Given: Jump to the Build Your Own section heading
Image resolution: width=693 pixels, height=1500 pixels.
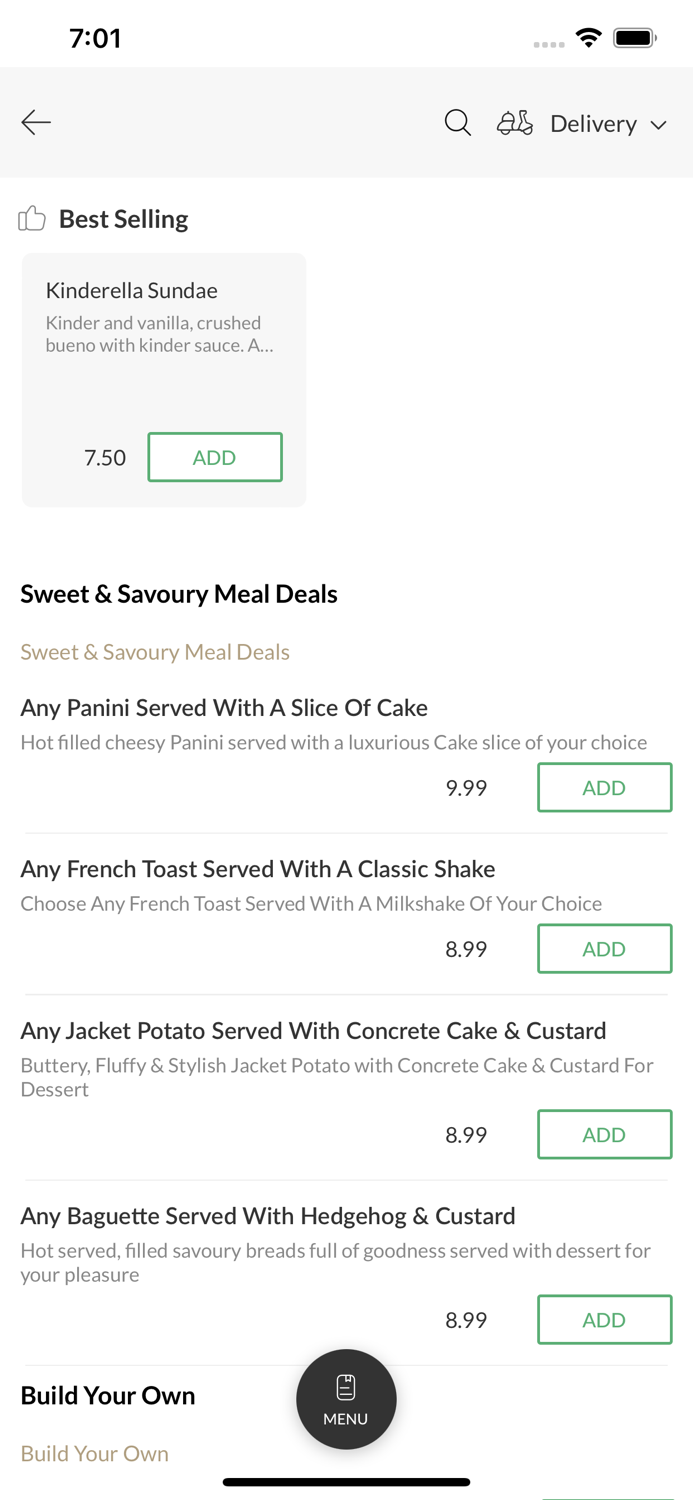Looking at the screenshot, I should tap(108, 1396).
